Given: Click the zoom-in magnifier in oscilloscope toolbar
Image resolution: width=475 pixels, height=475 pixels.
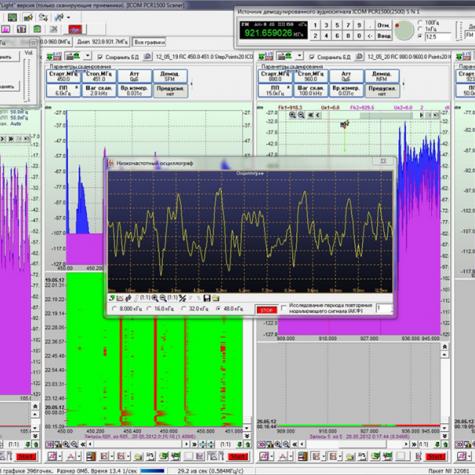Looking at the screenshot, I should pos(155,298).
